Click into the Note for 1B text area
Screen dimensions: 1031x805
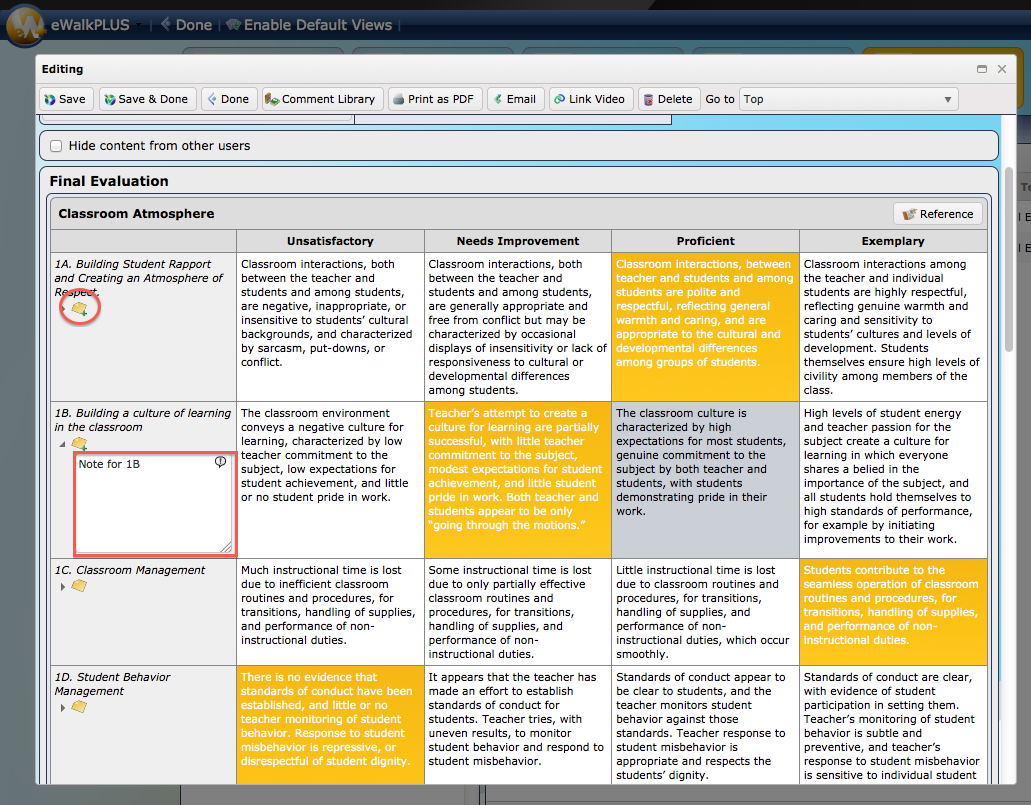click(154, 504)
